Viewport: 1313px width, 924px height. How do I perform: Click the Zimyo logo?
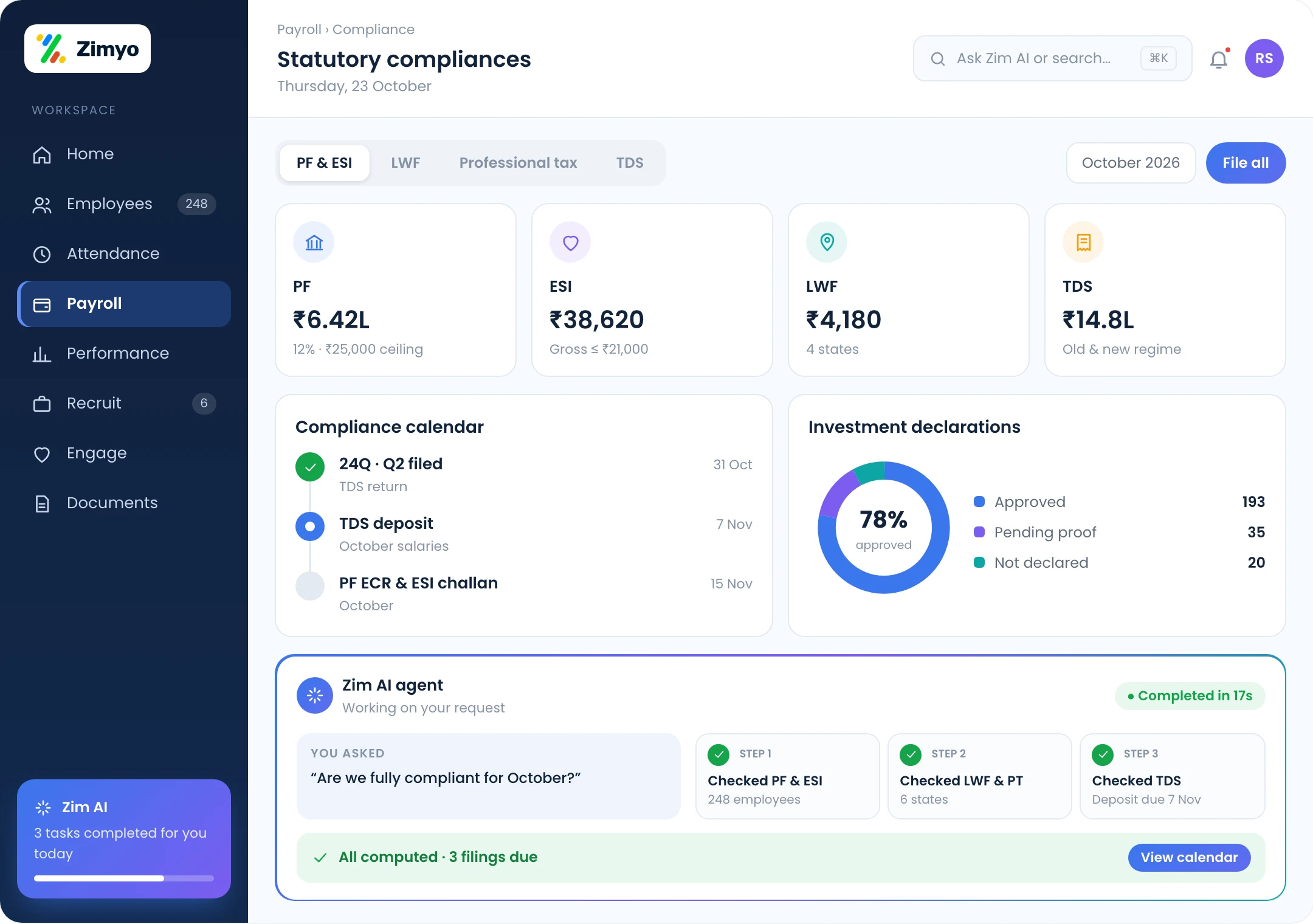pos(88,49)
